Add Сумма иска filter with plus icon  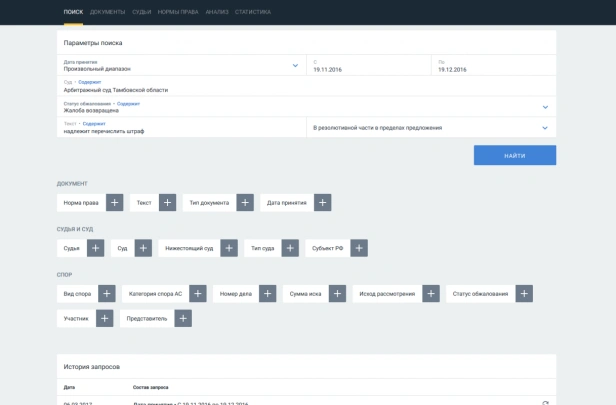point(337,294)
